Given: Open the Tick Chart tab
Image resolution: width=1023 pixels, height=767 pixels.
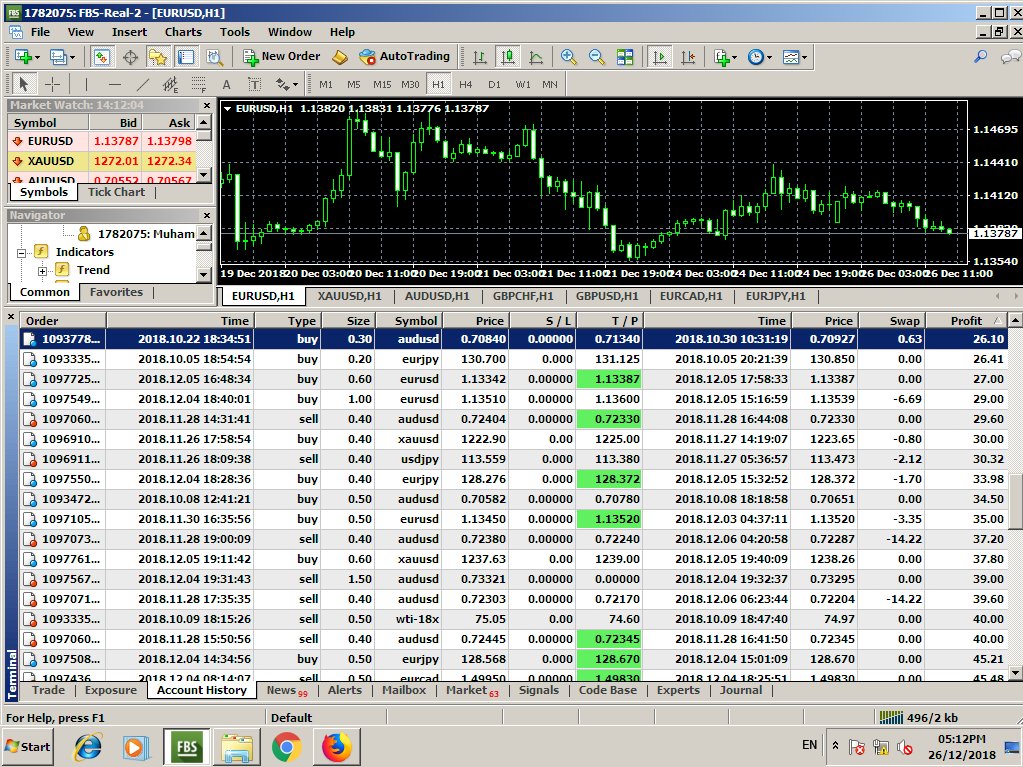Looking at the screenshot, I should tap(116, 192).
